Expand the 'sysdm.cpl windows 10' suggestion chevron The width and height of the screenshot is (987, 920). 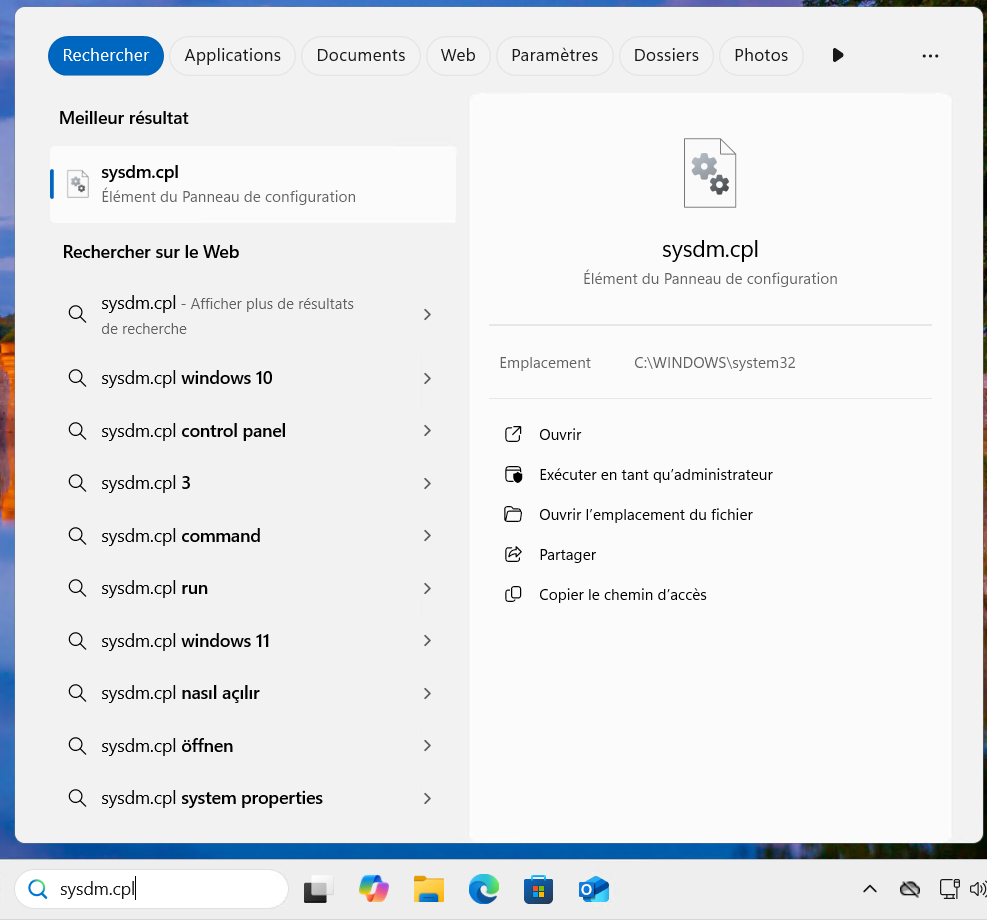point(427,379)
